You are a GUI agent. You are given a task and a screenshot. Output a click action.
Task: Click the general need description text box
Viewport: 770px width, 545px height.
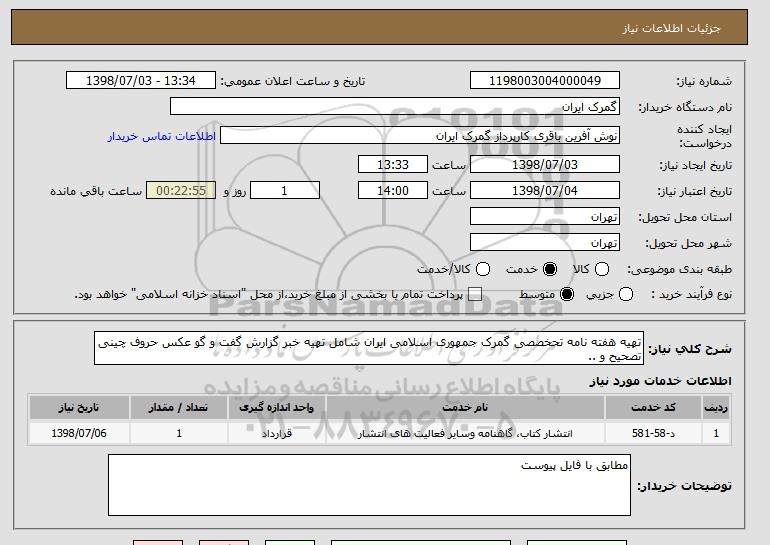[x=369, y=349]
